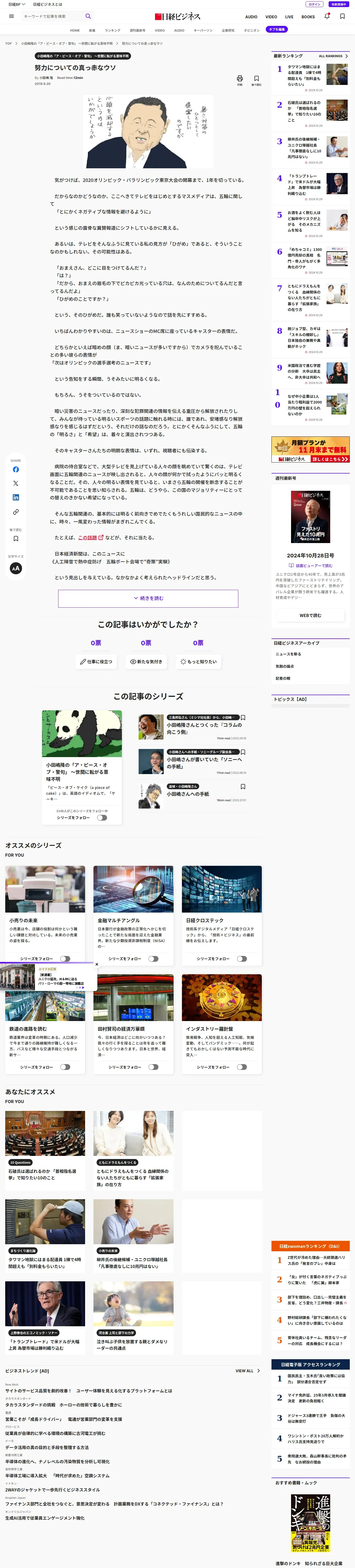The width and height of the screenshot is (355, 1568).
Task: Toggle series follow for 鉄道の進路を読む
Action: coord(65,1067)
